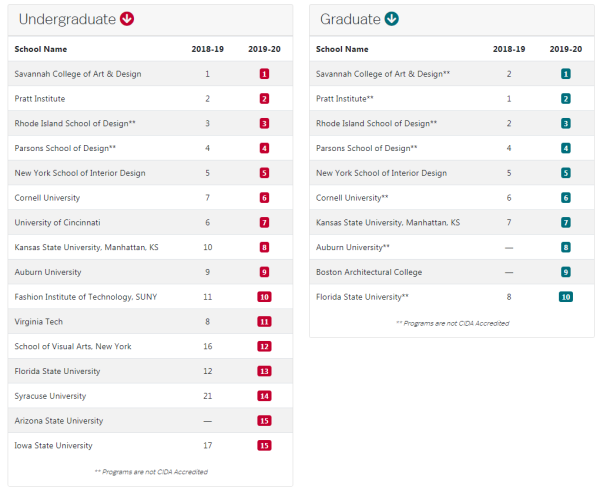600x489 pixels.
Task: Click red rank badge 1 for Savannah College
Action: click(x=264, y=73)
